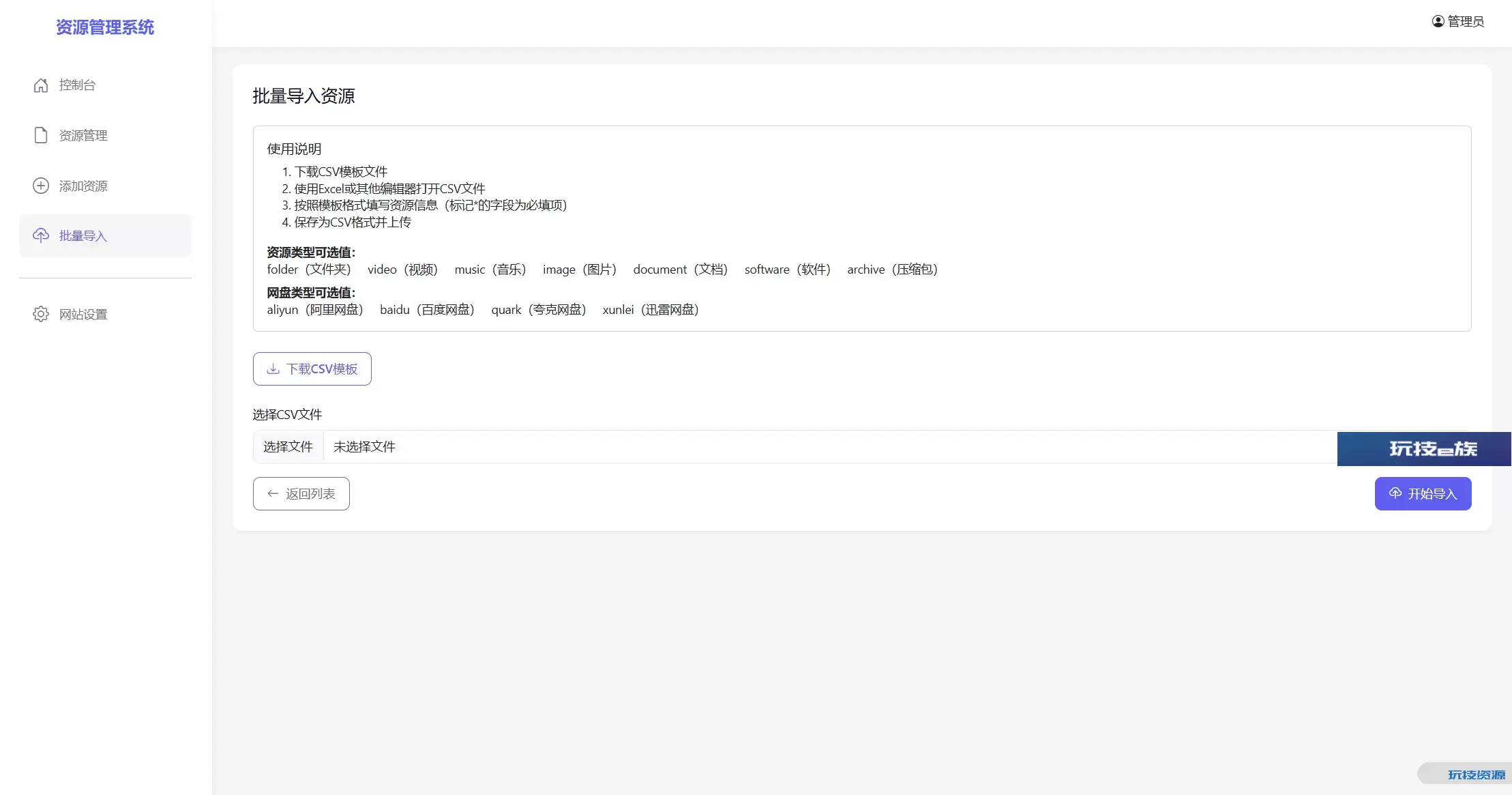Click the software（软件）value
Image resolution: width=1512 pixels, height=795 pixels.
788,270
